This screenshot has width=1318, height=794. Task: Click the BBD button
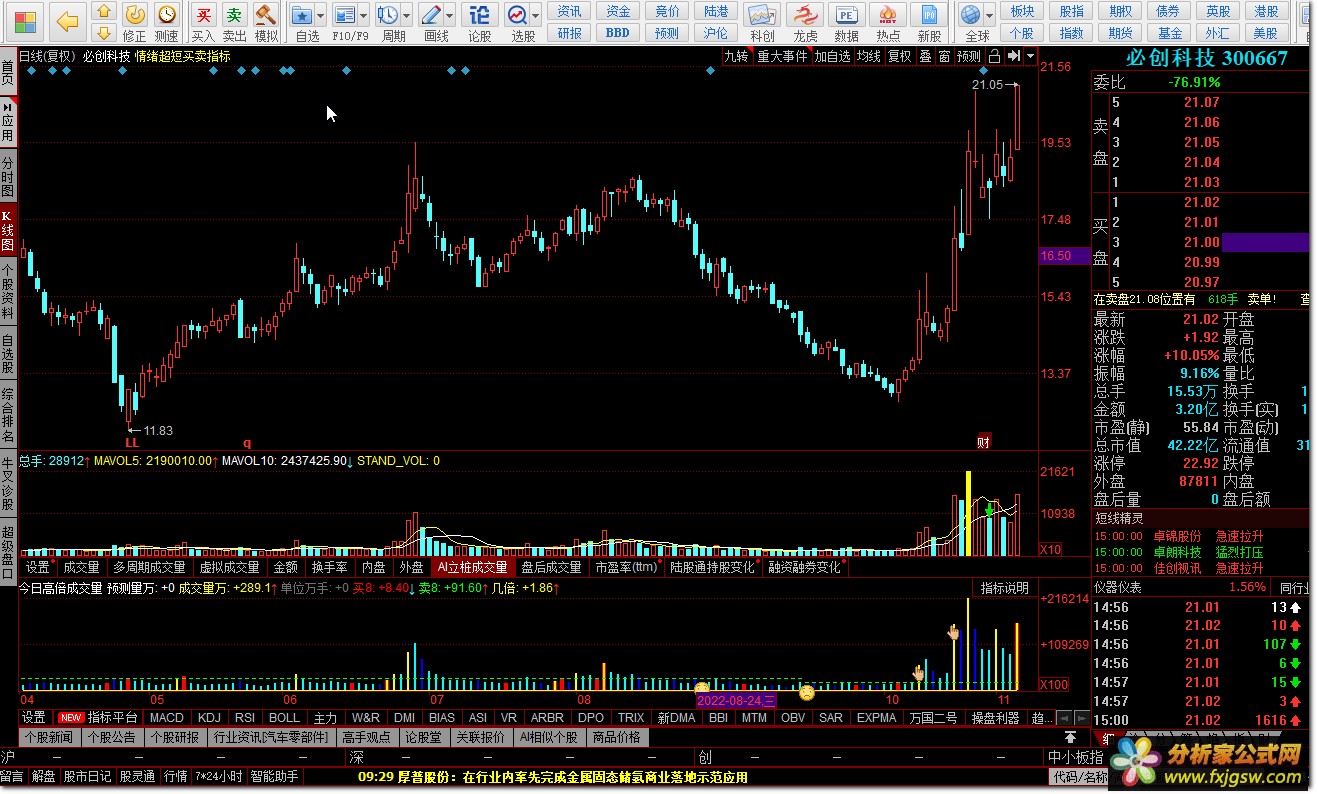pos(618,32)
